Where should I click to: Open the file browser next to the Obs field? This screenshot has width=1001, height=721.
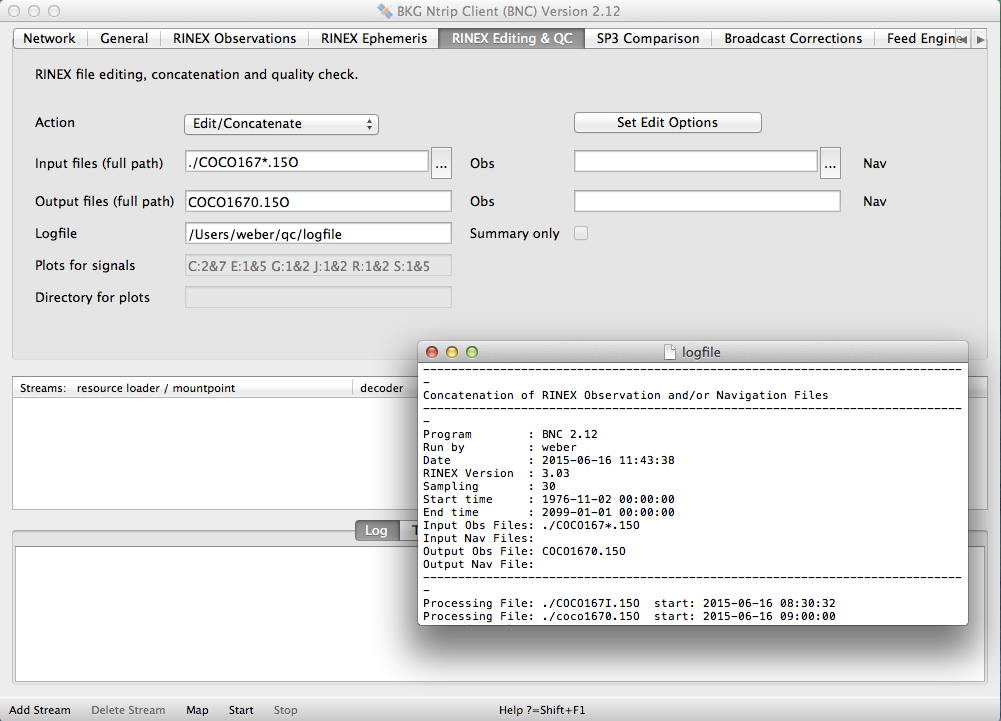click(830, 161)
